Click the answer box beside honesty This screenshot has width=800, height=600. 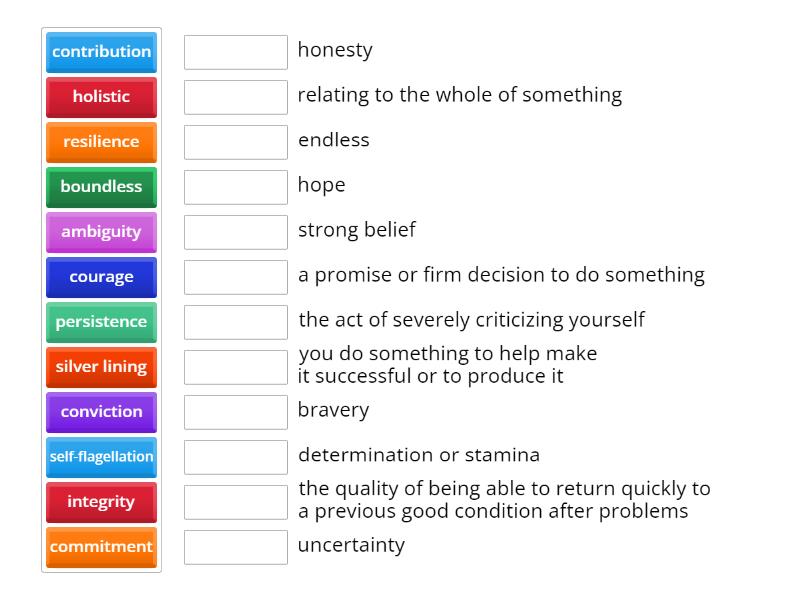click(235, 51)
